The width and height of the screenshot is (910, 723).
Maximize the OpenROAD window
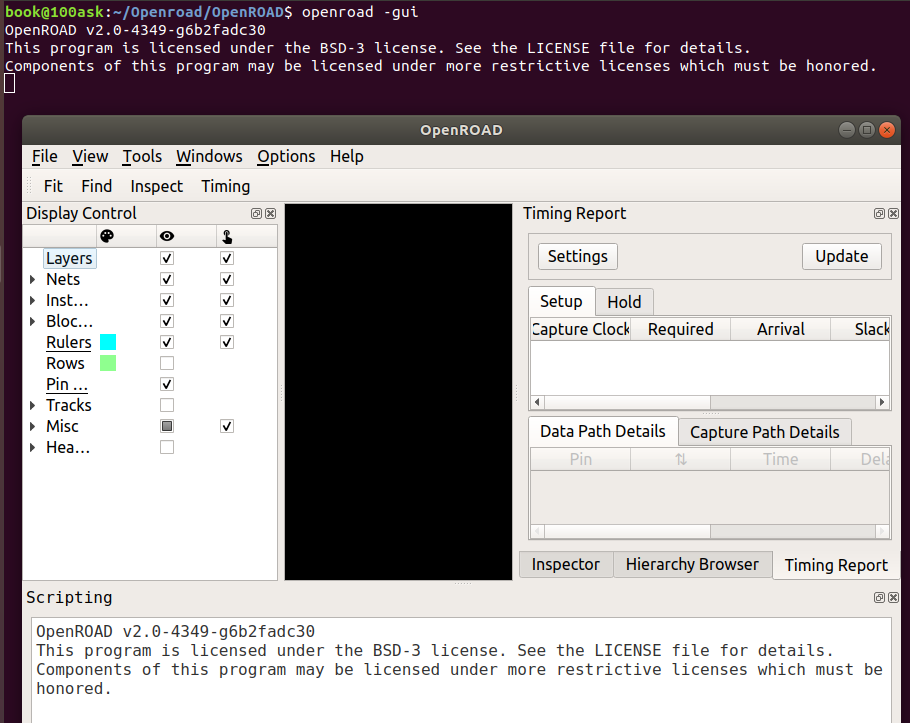pos(867,130)
